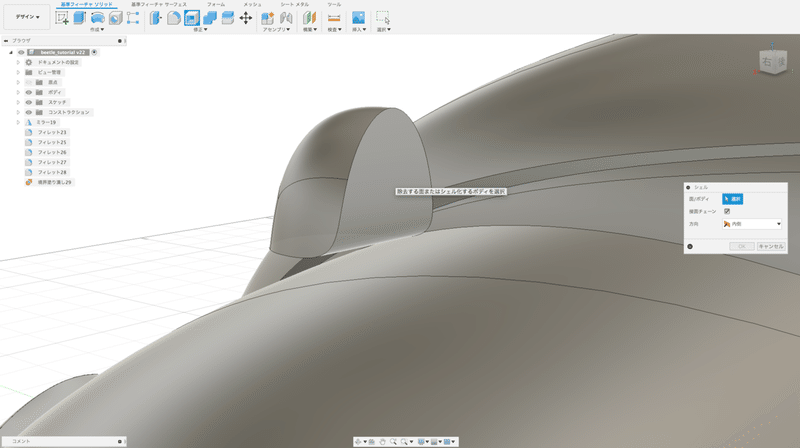Expand the ビュー管理 node
Screen dimensions: 800x448
[x=18, y=72]
